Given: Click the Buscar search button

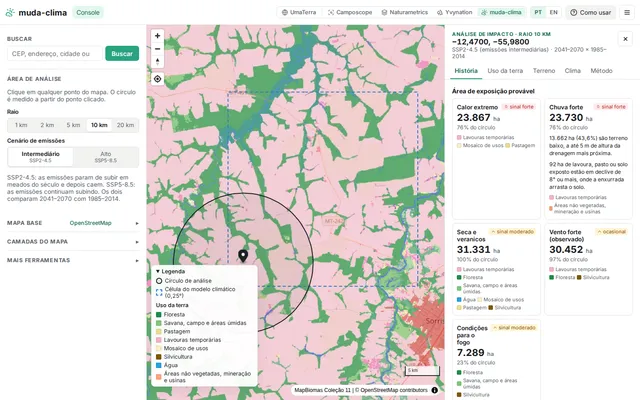Looking at the screenshot, I should pyautogui.click(x=122, y=53).
